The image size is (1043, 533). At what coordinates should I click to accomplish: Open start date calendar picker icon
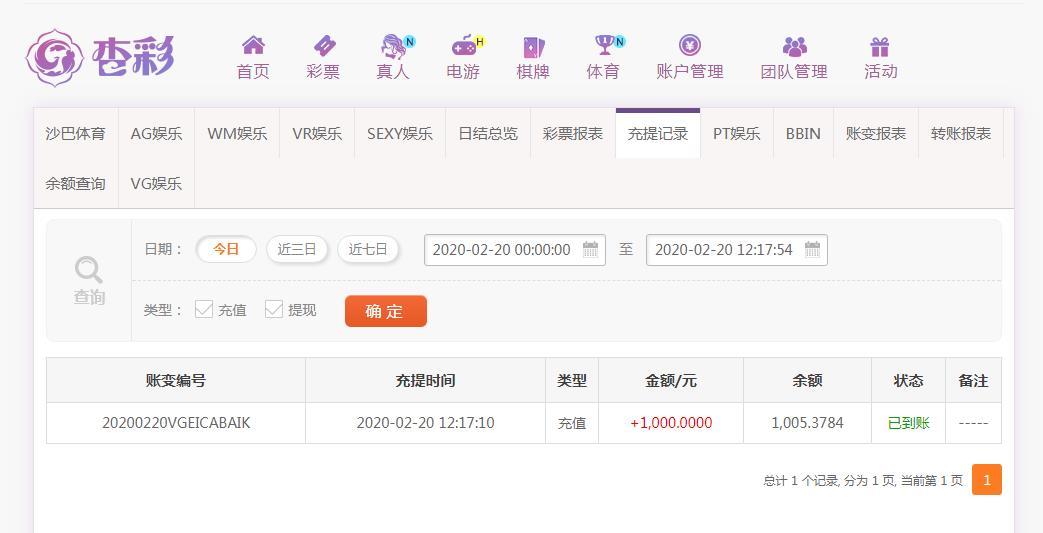click(x=590, y=250)
